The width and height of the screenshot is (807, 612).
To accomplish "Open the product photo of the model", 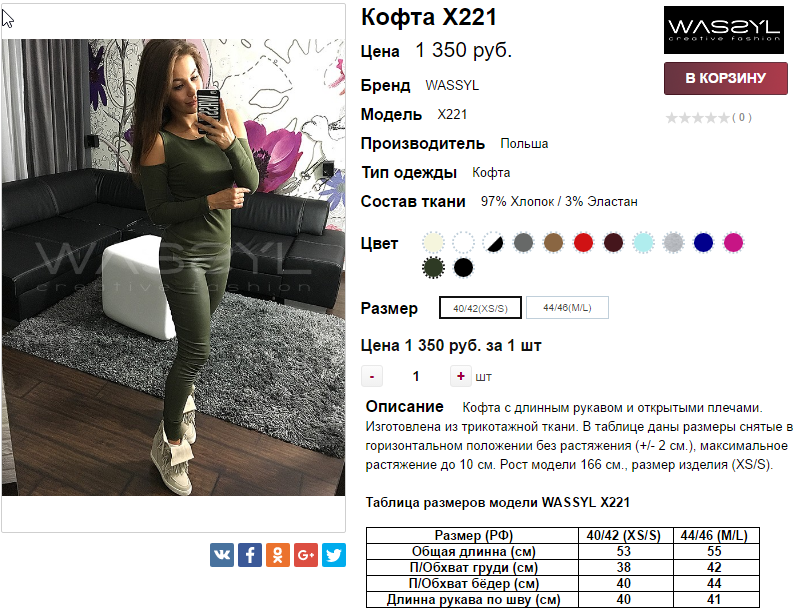I will click(x=173, y=267).
